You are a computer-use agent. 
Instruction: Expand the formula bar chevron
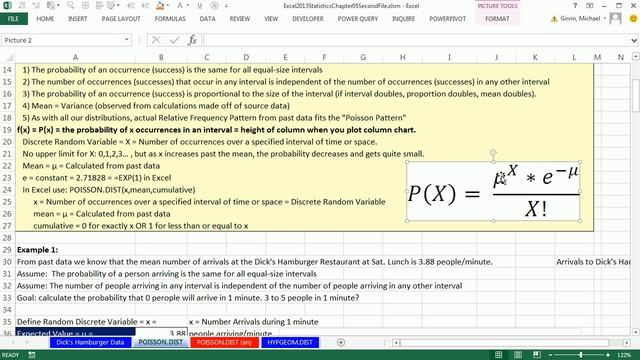pos(633,40)
